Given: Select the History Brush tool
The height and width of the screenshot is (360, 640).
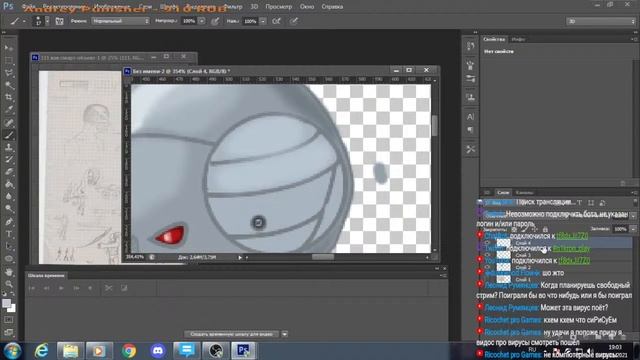Looking at the screenshot, I should [9, 159].
